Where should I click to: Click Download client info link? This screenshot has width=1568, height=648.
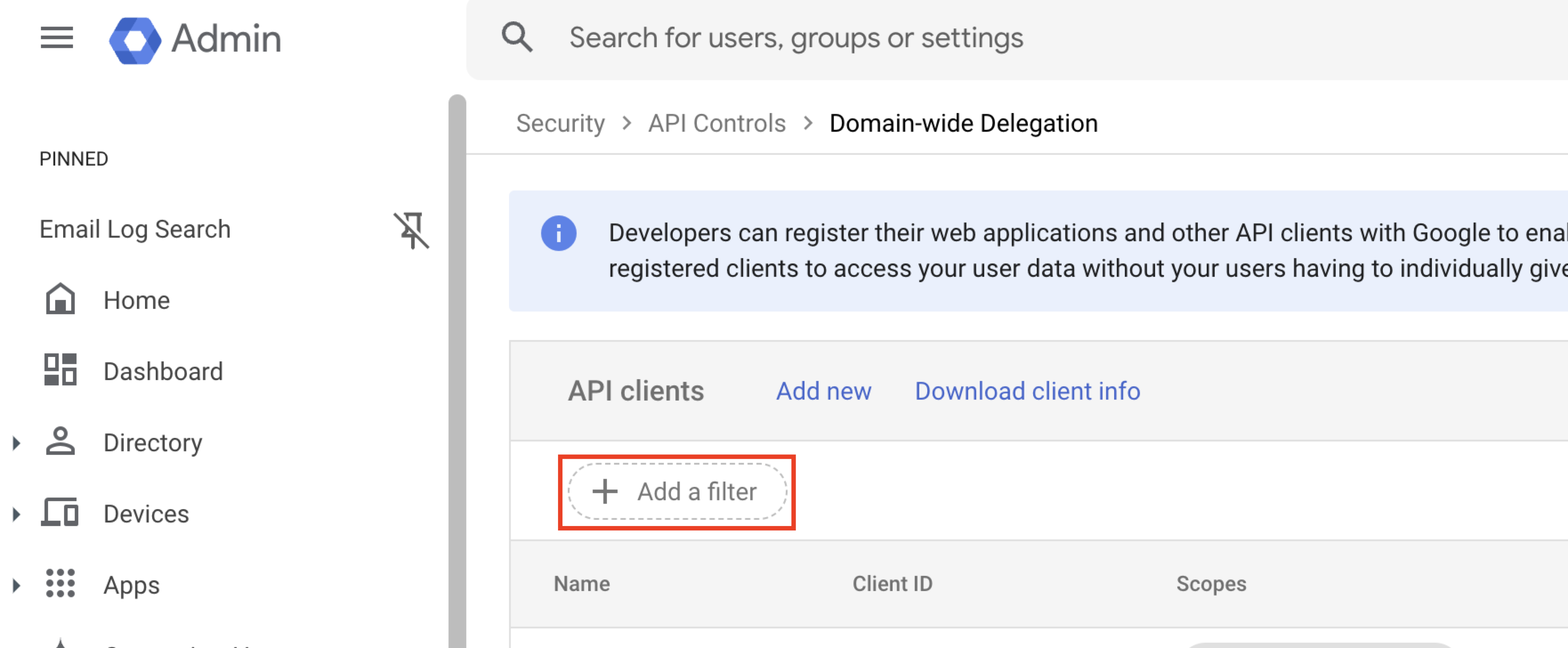pyautogui.click(x=1027, y=391)
